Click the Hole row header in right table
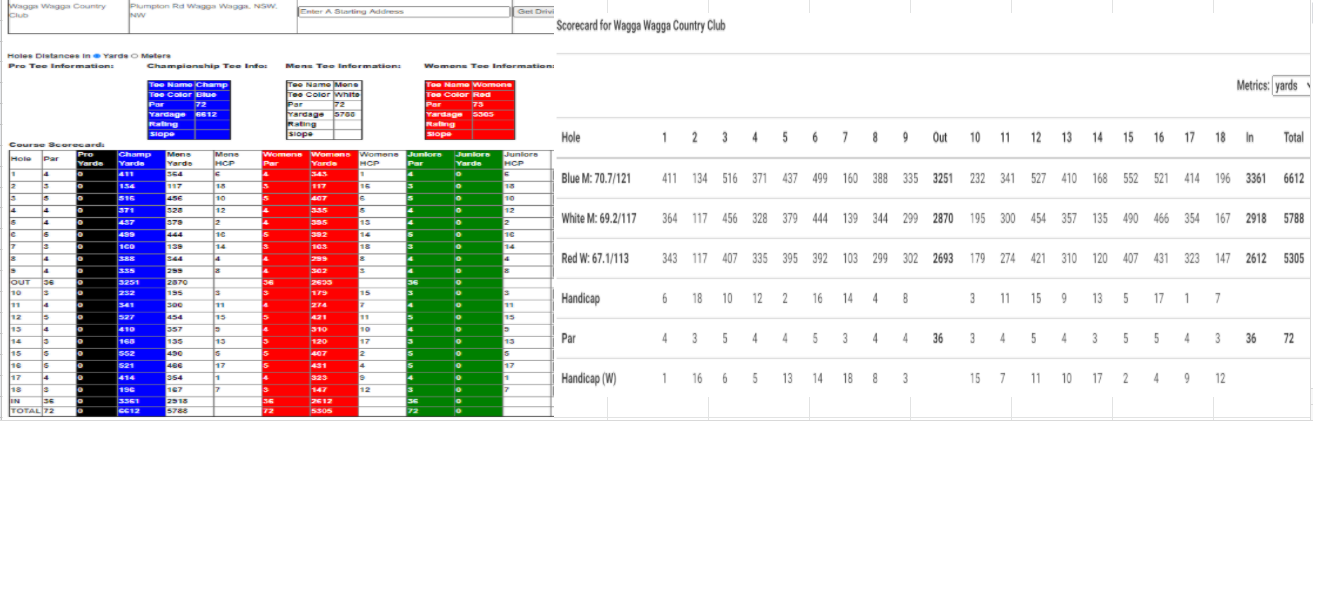Screen dimensions: 1332x610 pyautogui.click(x=570, y=138)
